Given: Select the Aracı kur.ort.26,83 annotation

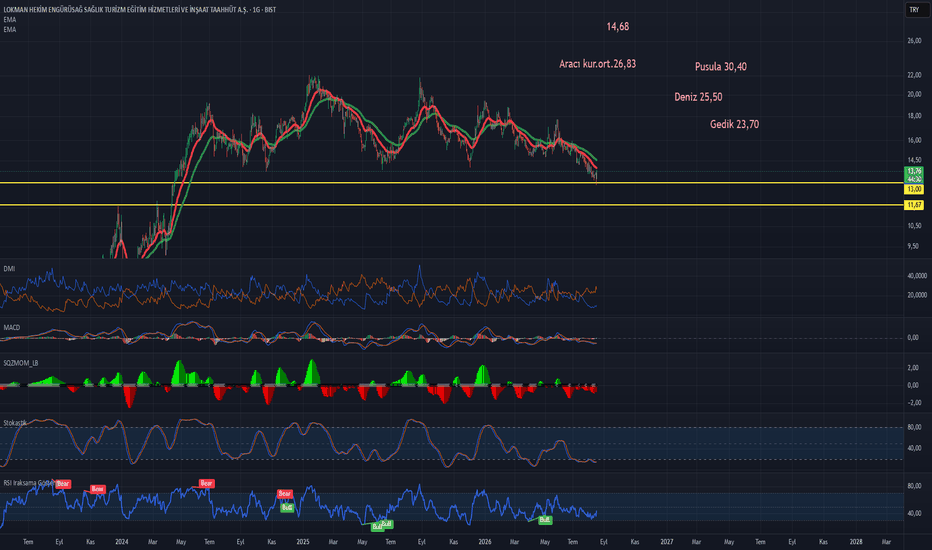Looking at the screenshot, I should pos(597,64).
